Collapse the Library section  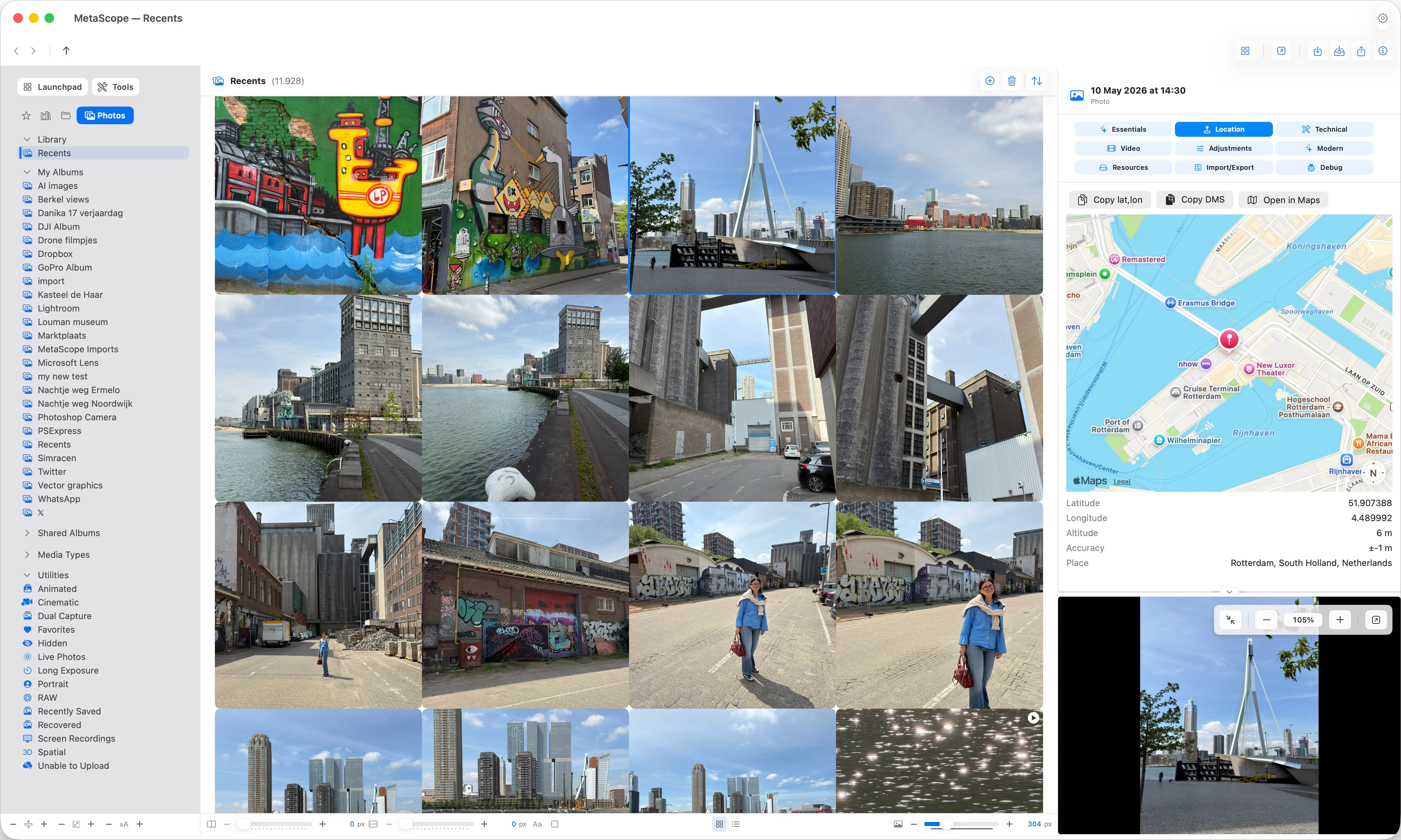point(27,139)
